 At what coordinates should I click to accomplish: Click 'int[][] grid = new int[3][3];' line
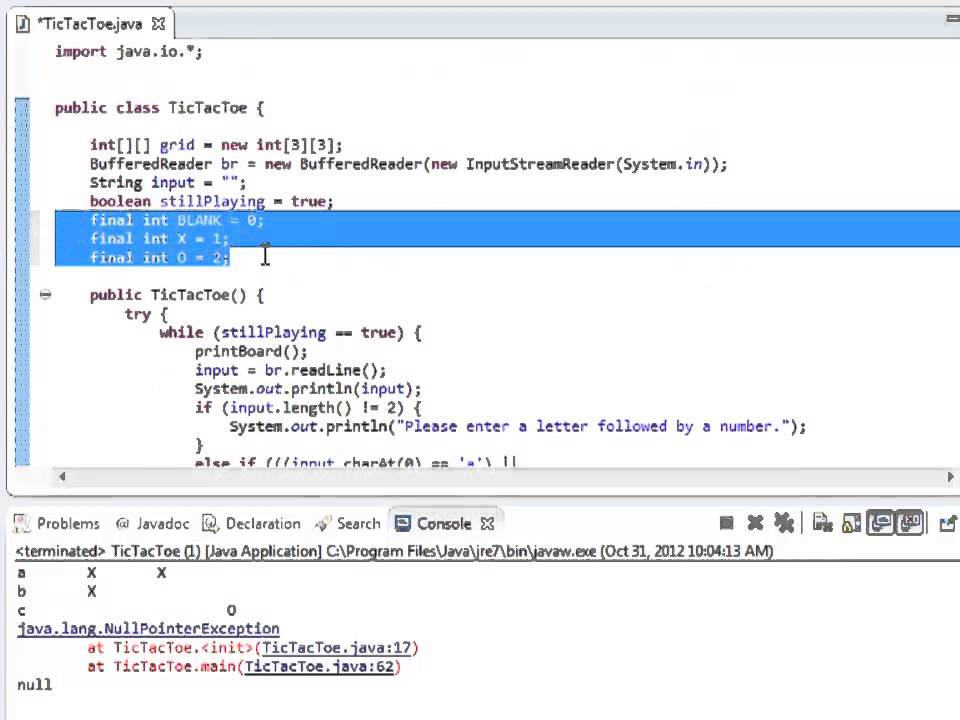pyautogui.click(x=216, y=145)
